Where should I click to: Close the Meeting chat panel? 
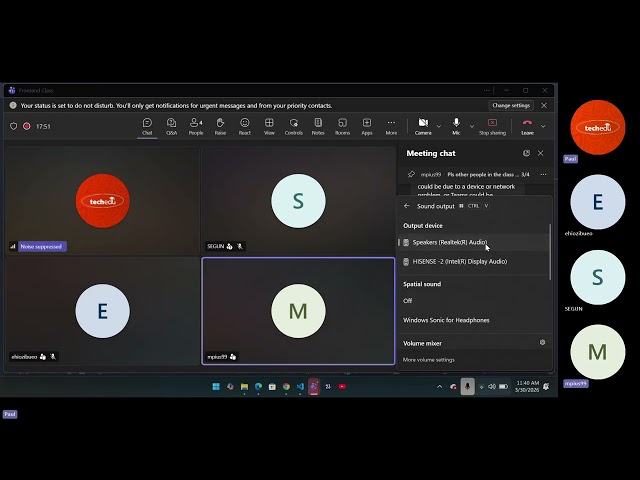coord(541,153)
